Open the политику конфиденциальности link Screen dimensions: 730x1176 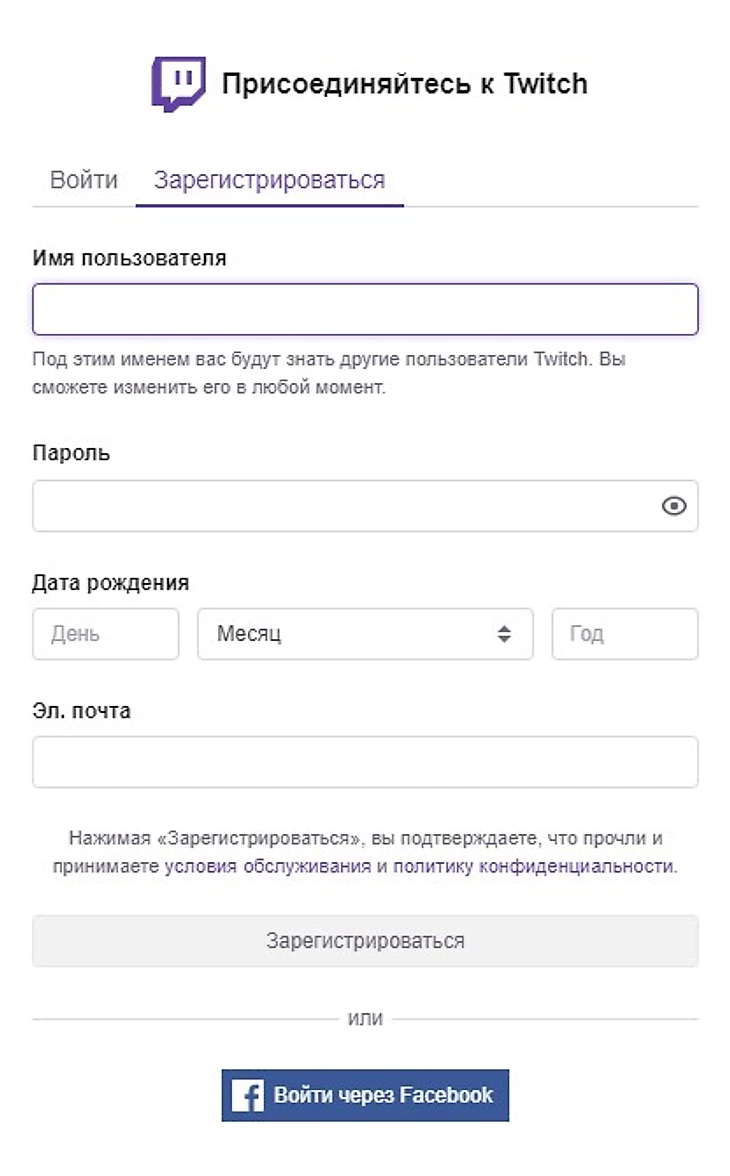(x=534, y=867)
